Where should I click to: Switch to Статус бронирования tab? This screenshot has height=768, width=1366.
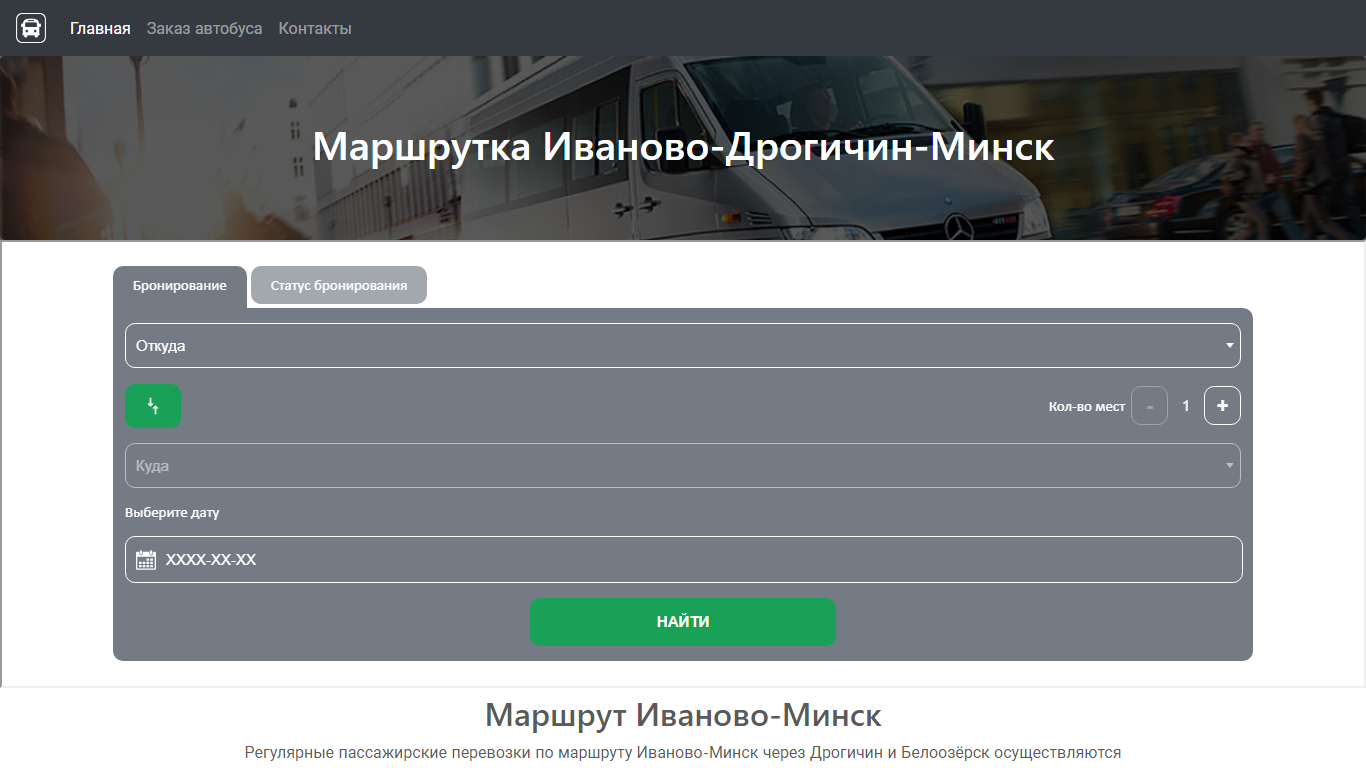click(x=339, y=285)
